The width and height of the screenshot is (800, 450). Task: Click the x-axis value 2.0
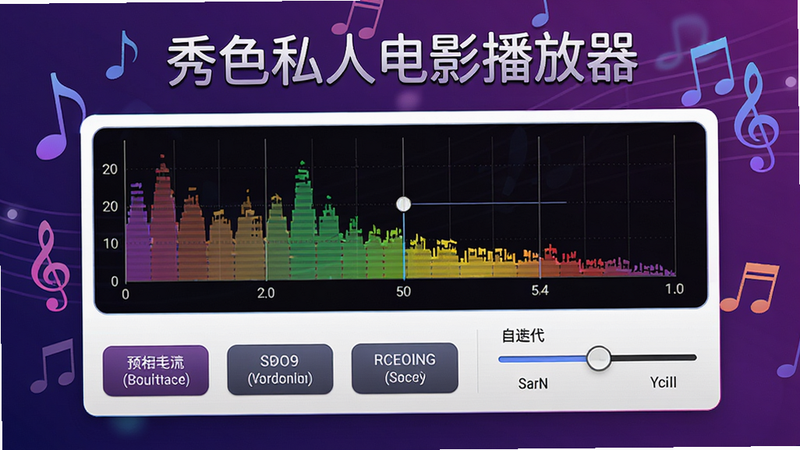pyautogui.click(x=266, y=293)
